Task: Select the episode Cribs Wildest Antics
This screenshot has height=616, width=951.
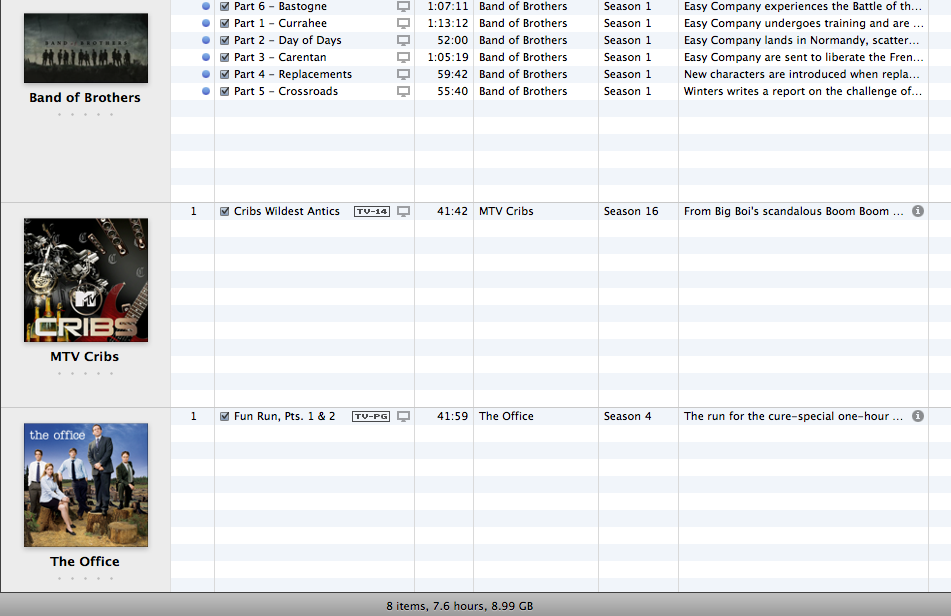Action: [x=287, y=211]
